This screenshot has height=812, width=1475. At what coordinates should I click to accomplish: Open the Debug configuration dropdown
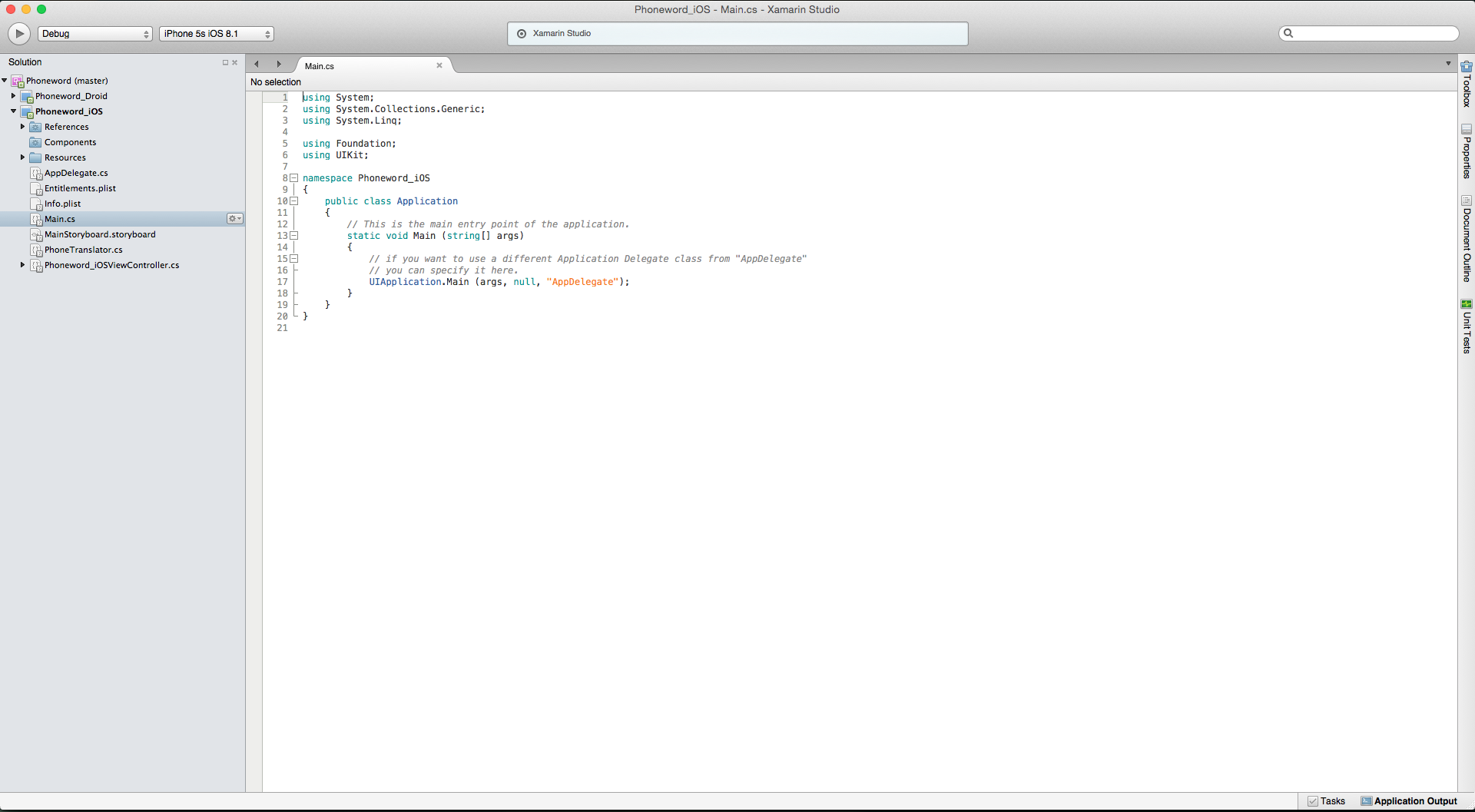pyautogui.click(x=95, y=34)
